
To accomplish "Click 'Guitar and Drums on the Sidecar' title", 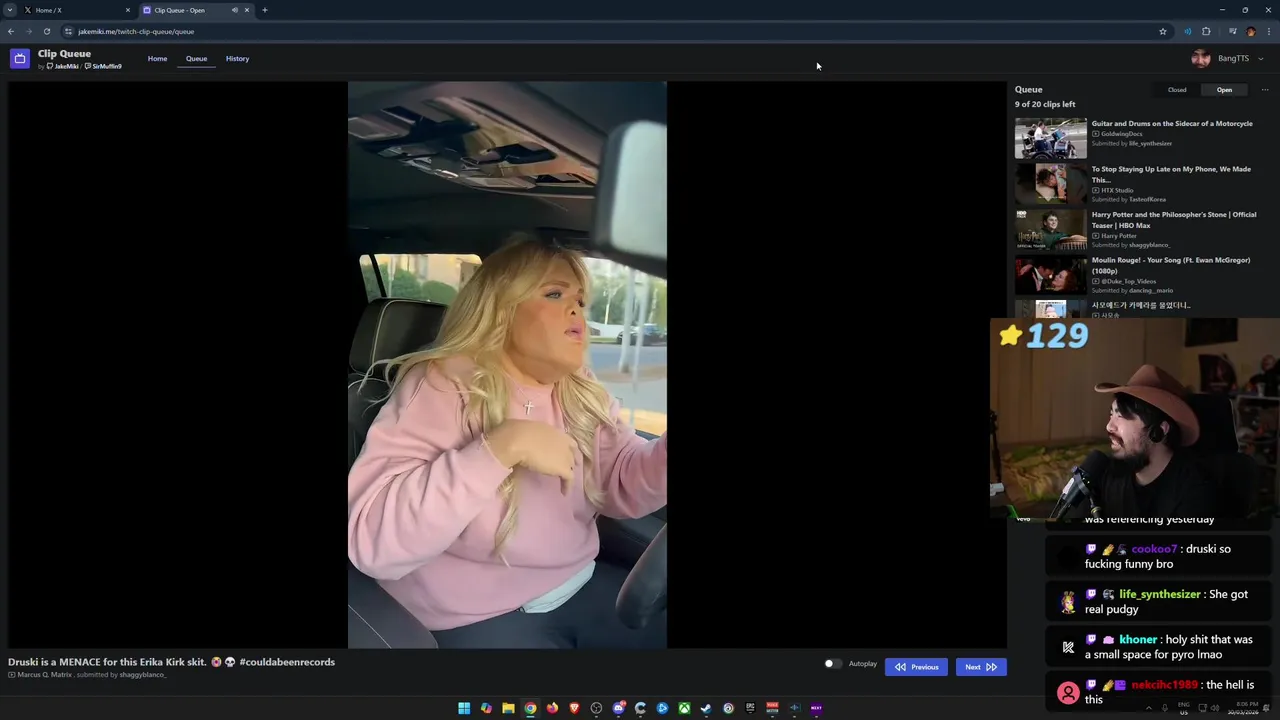I will (1172, 124).
